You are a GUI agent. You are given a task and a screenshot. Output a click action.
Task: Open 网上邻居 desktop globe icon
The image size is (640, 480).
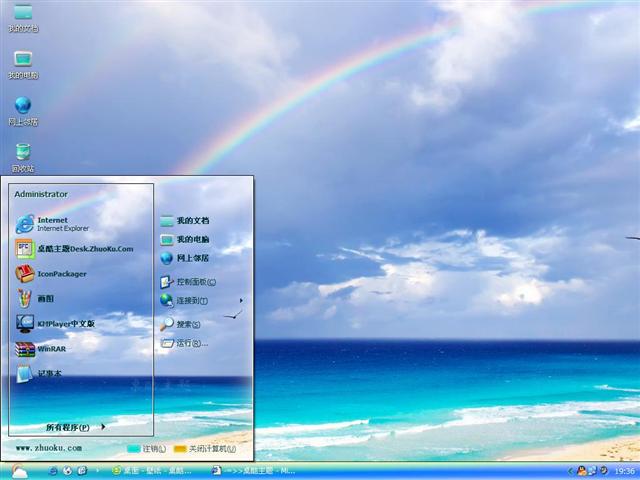[x=23, y=111]
